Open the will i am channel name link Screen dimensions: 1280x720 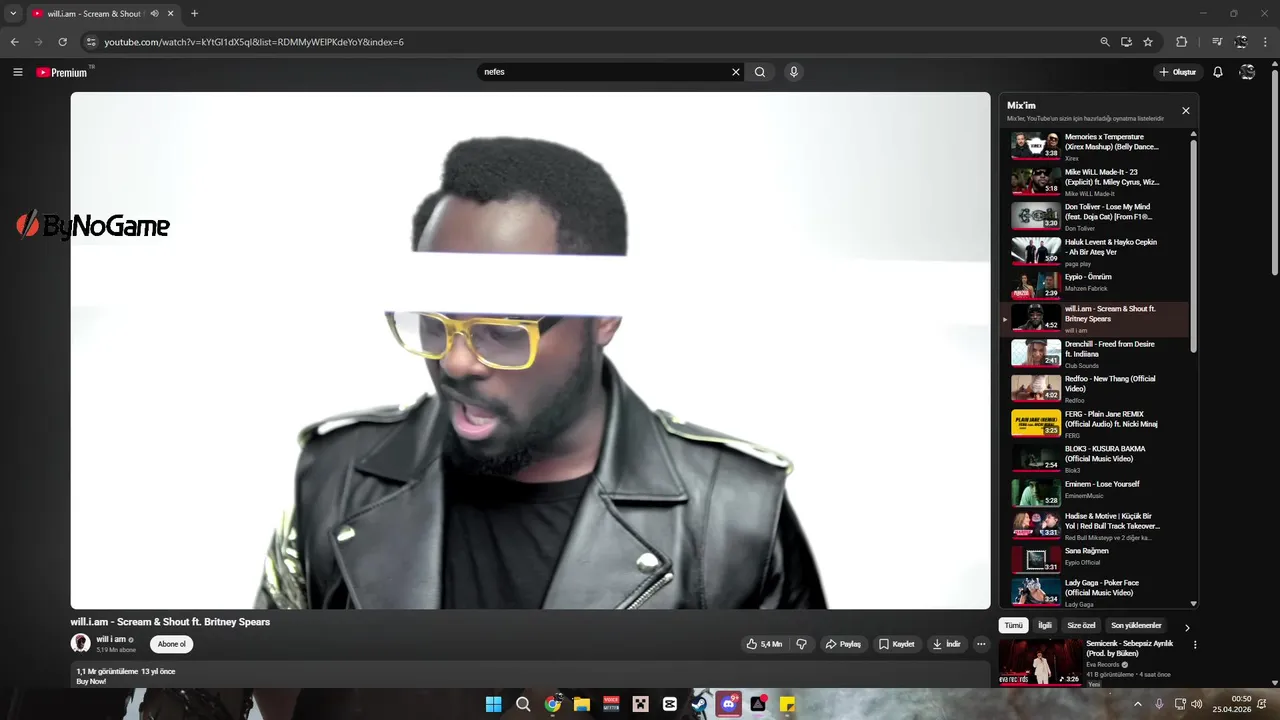click(x=111, y=639)
